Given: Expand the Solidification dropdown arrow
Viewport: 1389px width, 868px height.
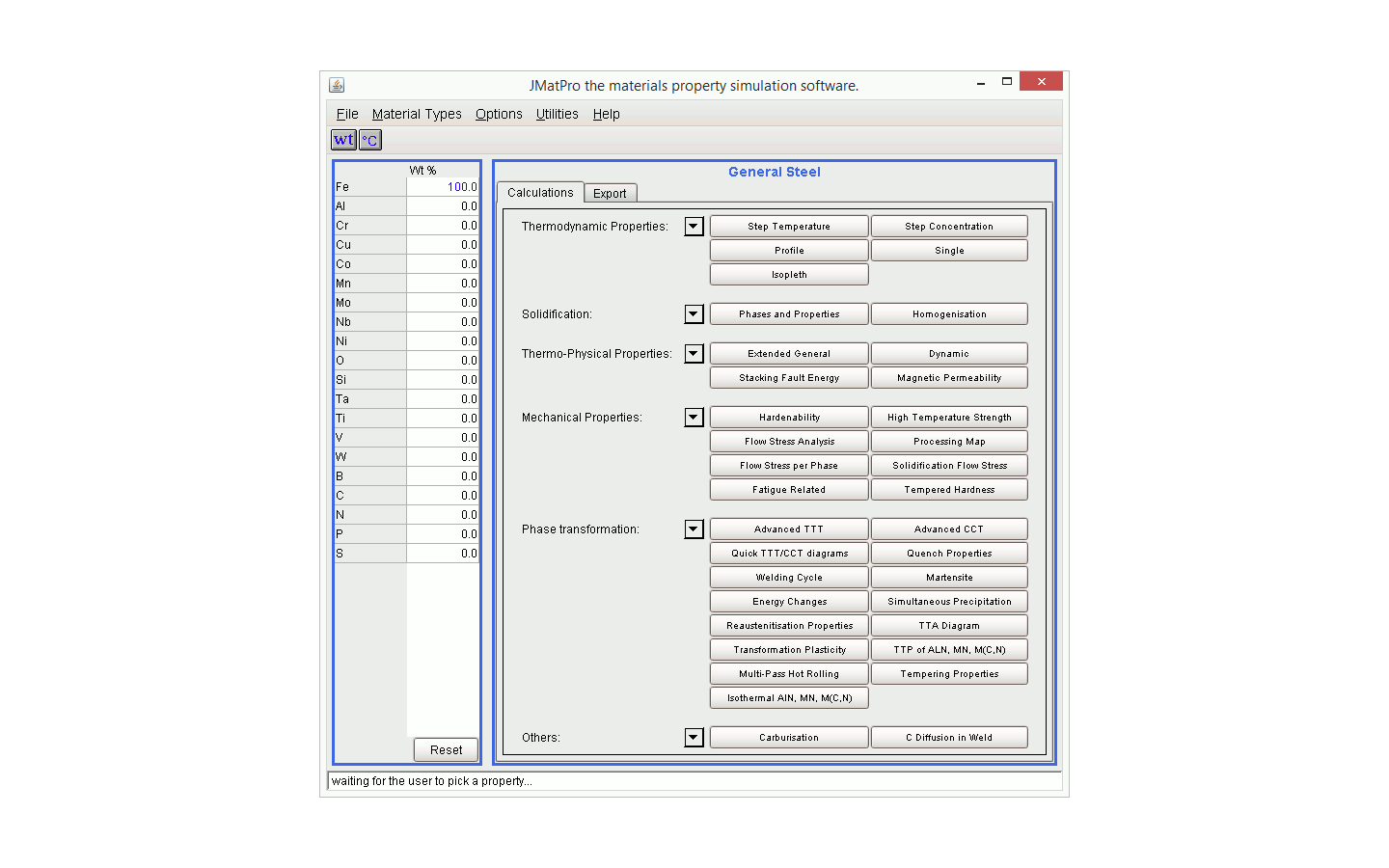Looking at the screenshot, I should [x=694, y=314].
